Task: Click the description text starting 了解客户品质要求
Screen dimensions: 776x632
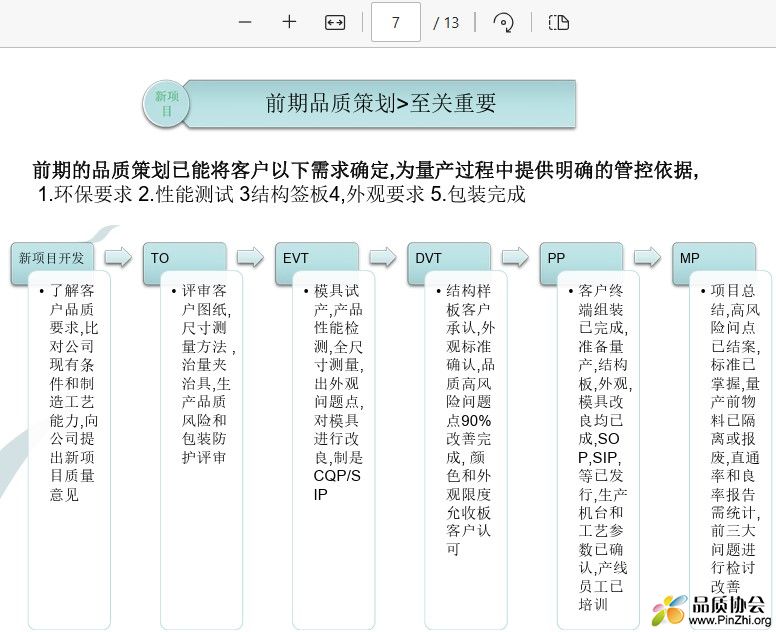Action: [x=73, y=392]
